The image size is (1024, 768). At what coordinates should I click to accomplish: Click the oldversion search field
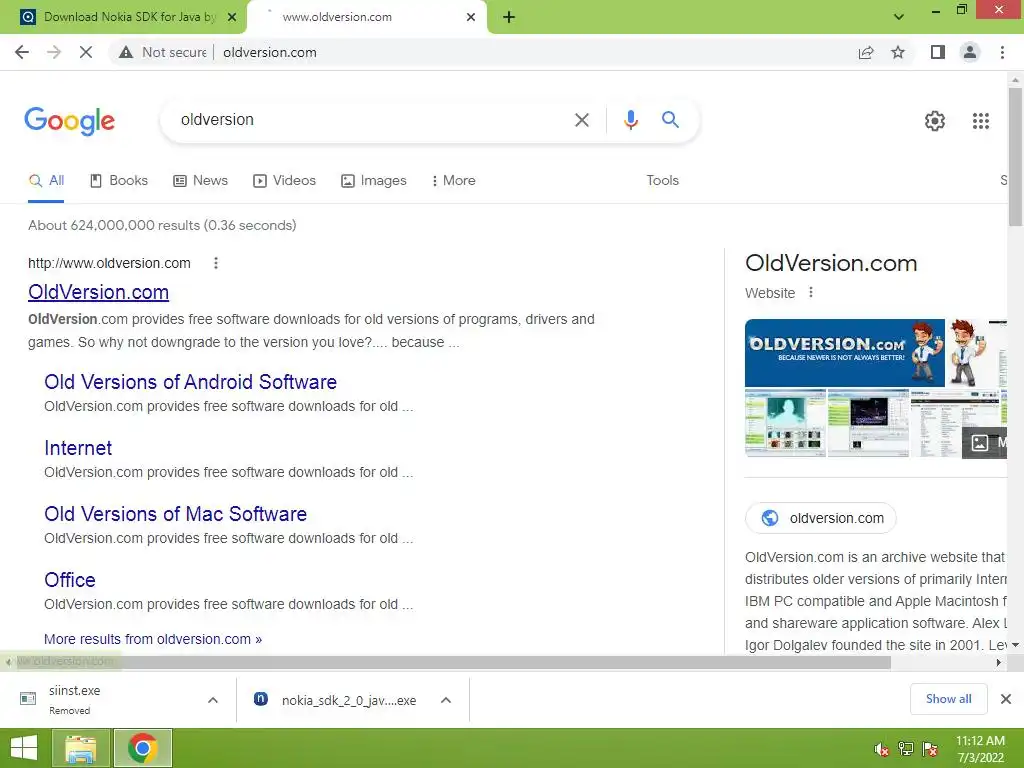(x=372, y=120)
